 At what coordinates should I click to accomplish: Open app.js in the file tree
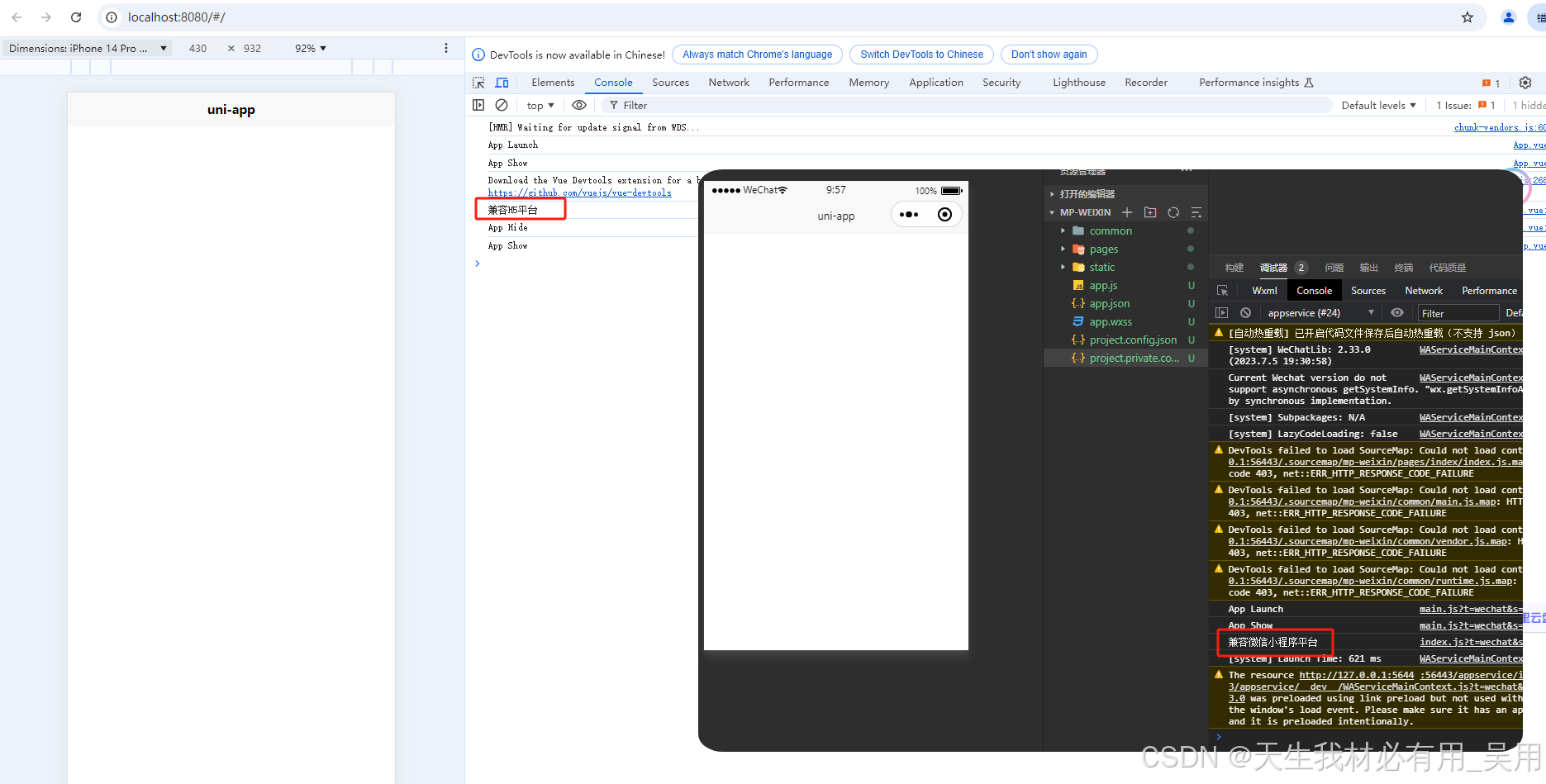tap(1103, 286)
